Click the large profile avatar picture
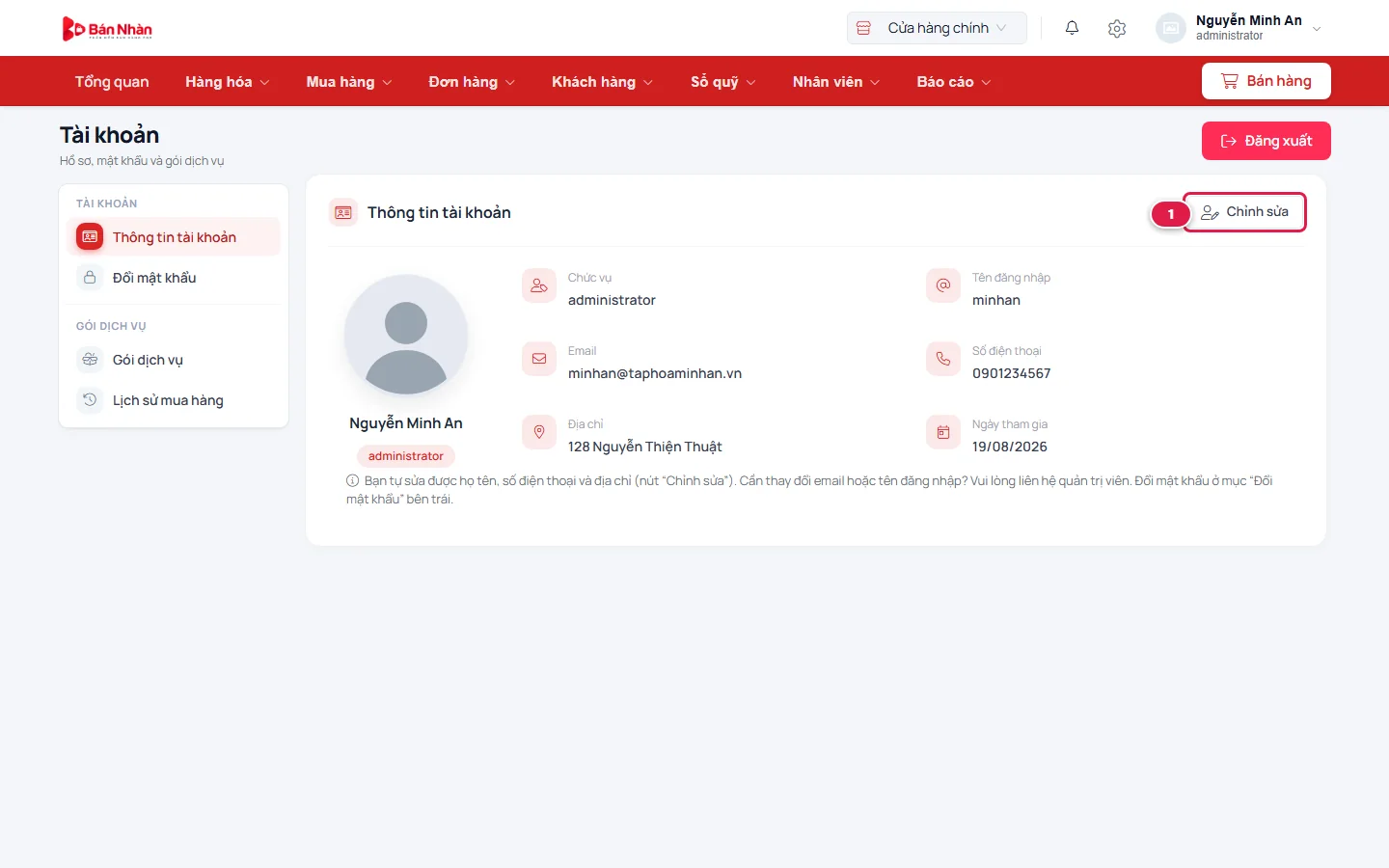This screenshot has height=868, width=1389. click(406, 337)
